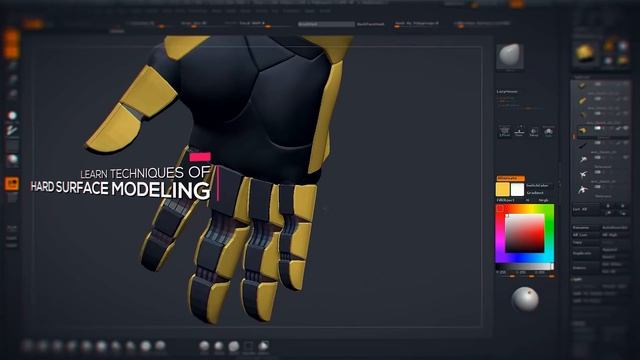Viewport: 640px width, 360px height.
Task: Toggle the eye icon on the highlighted subtool row
Action: [626, 128]
